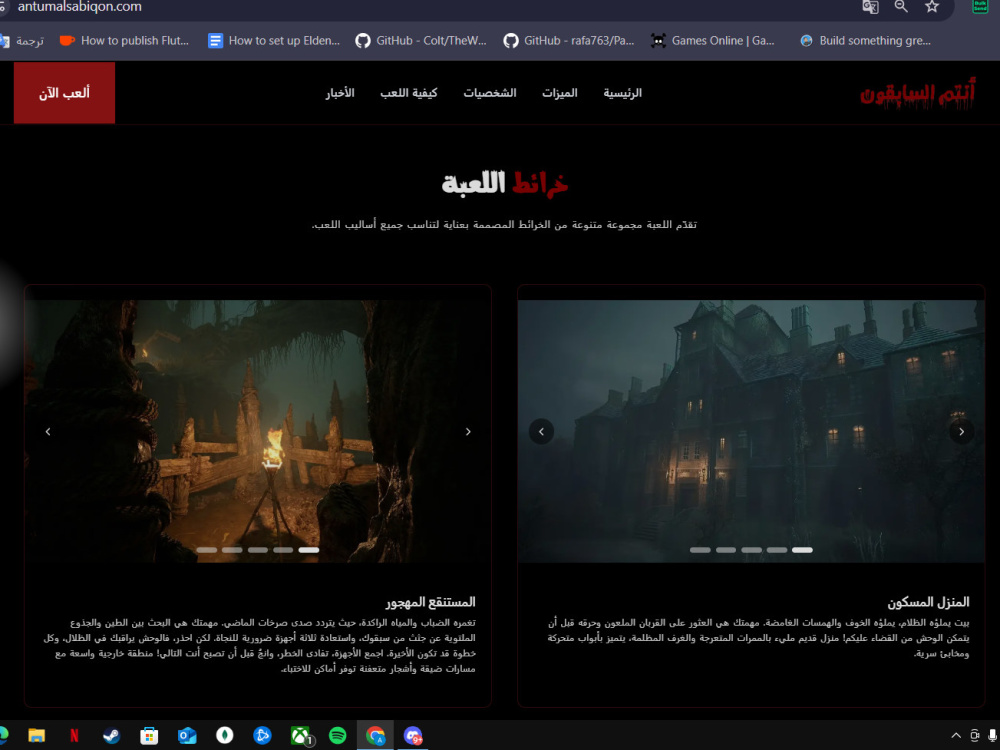This screenshot has height=750, width=1000.
Task: Open Netflix from the taskbar
Action: 75,735
